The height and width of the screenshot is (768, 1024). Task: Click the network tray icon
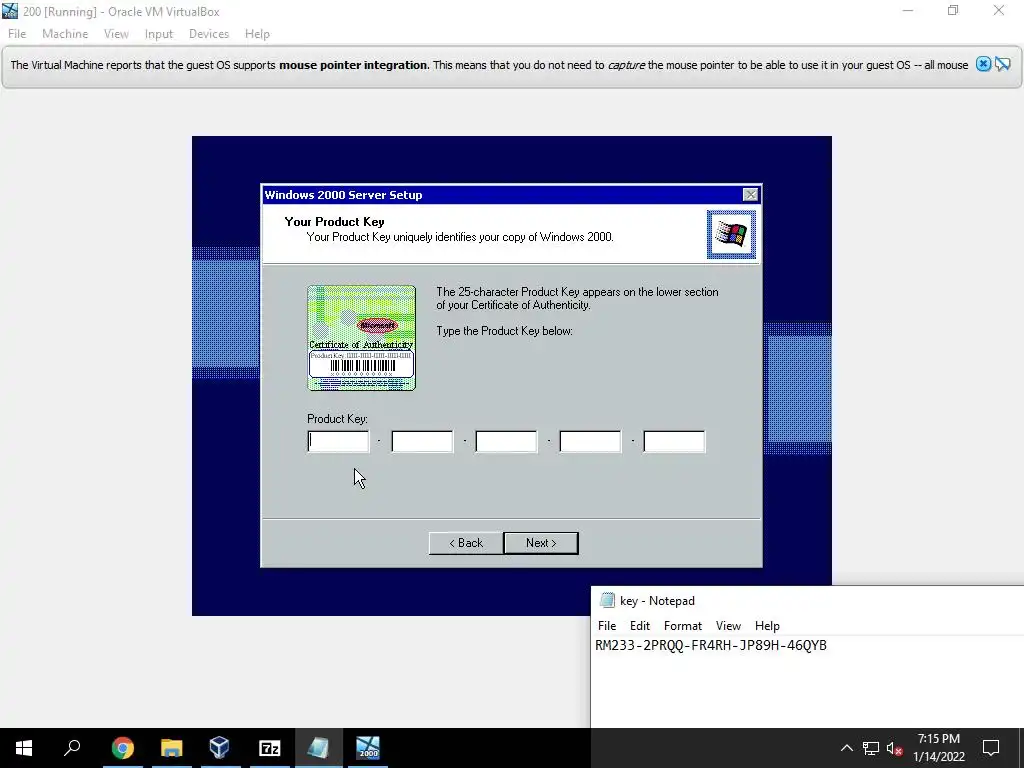(871, 748)
